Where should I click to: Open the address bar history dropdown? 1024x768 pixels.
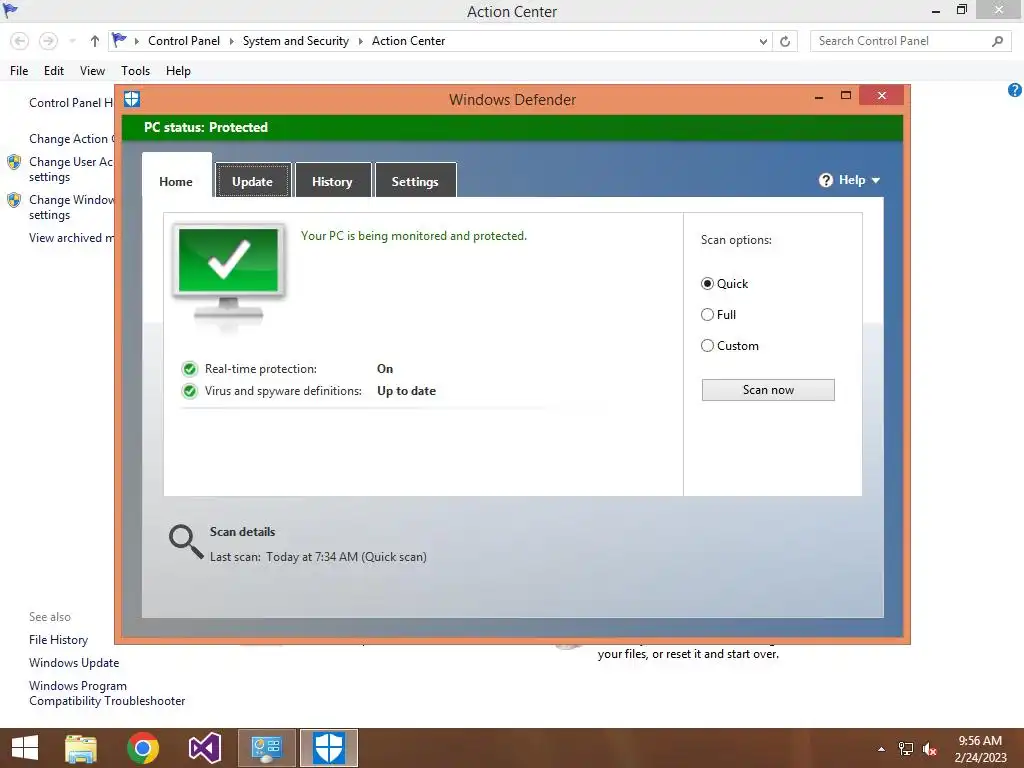[763, 41]
